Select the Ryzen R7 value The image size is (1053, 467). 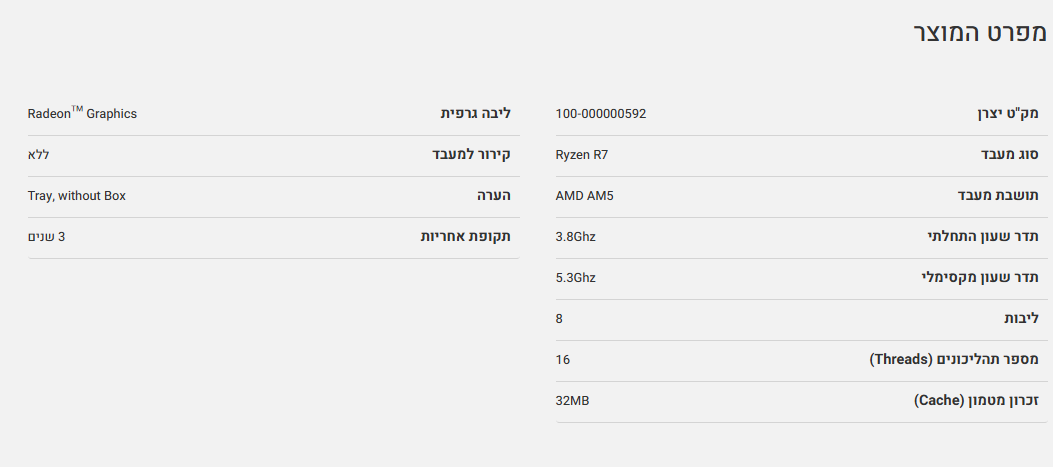click(x=582, y=155)
